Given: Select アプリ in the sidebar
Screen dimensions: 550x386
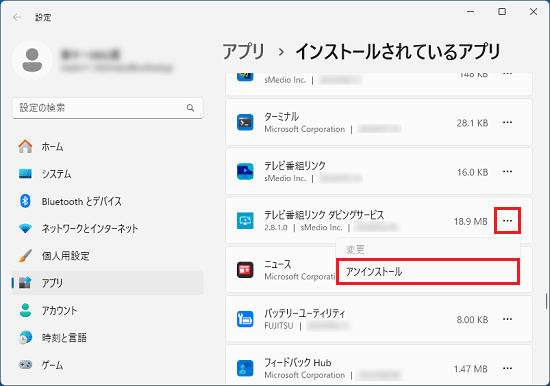Looking at the screenshot, I should pos(107,283).
